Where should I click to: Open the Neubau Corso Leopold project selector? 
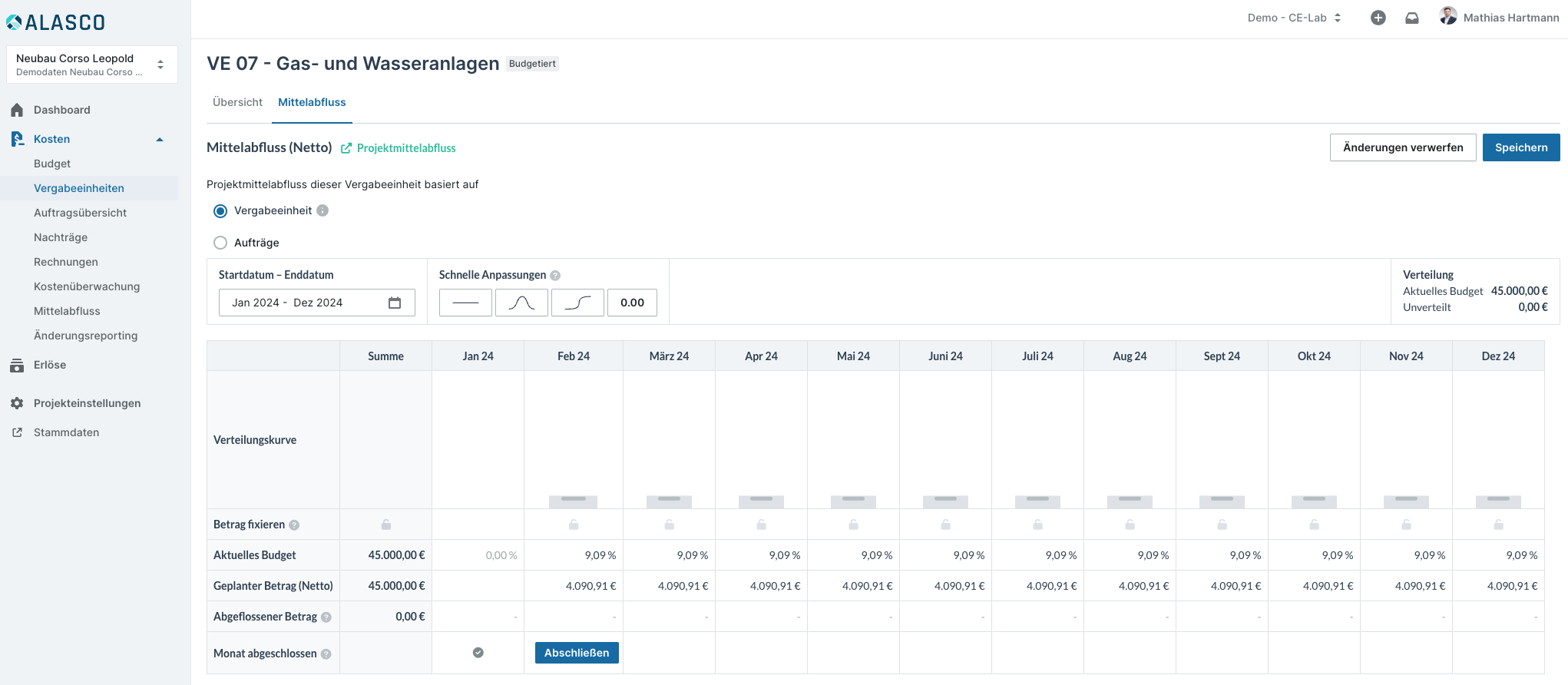point(91,65)
